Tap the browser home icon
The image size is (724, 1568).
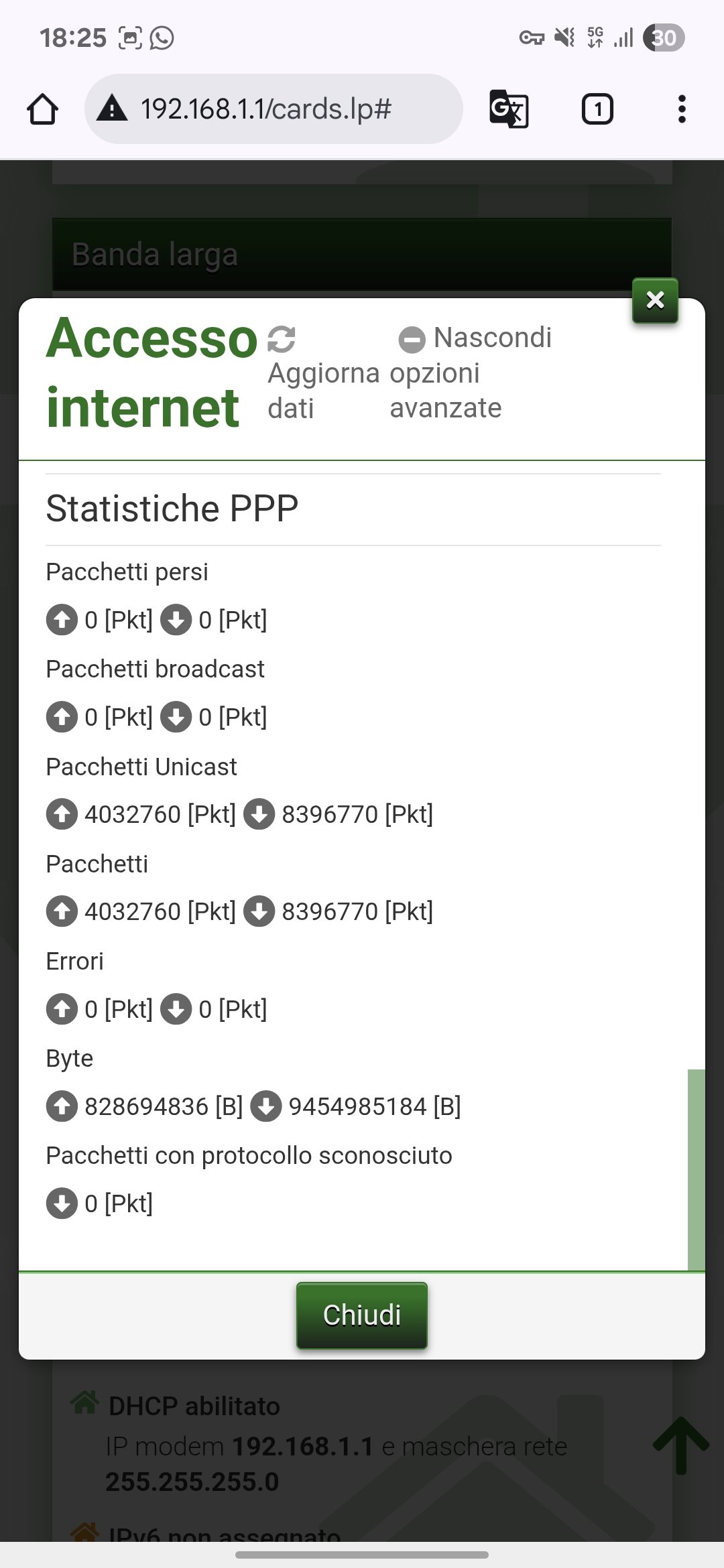(42, 109)
